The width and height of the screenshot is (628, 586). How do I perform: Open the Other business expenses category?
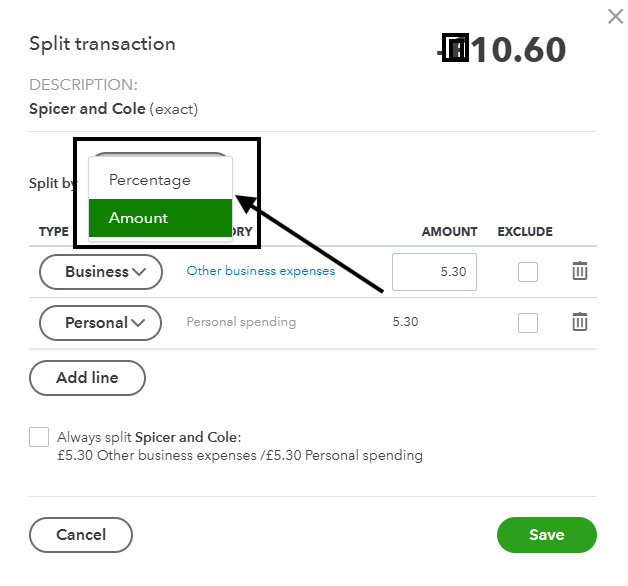[x=261, y=271]
